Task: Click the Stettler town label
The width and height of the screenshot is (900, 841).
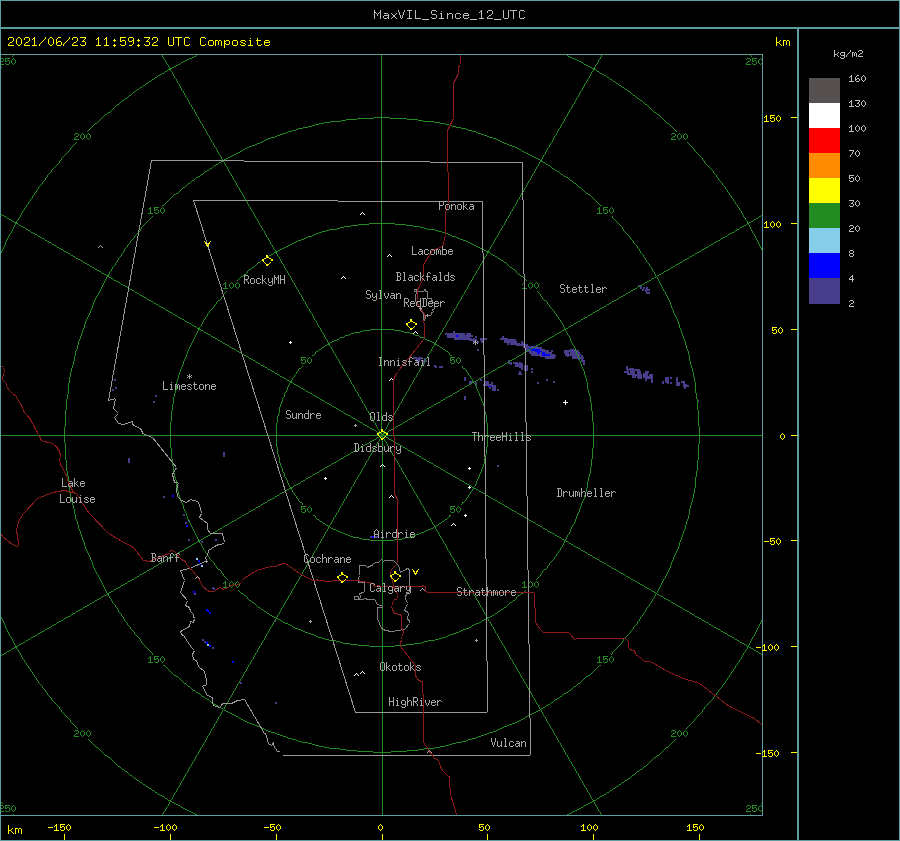Action: (x=583, y=289)
